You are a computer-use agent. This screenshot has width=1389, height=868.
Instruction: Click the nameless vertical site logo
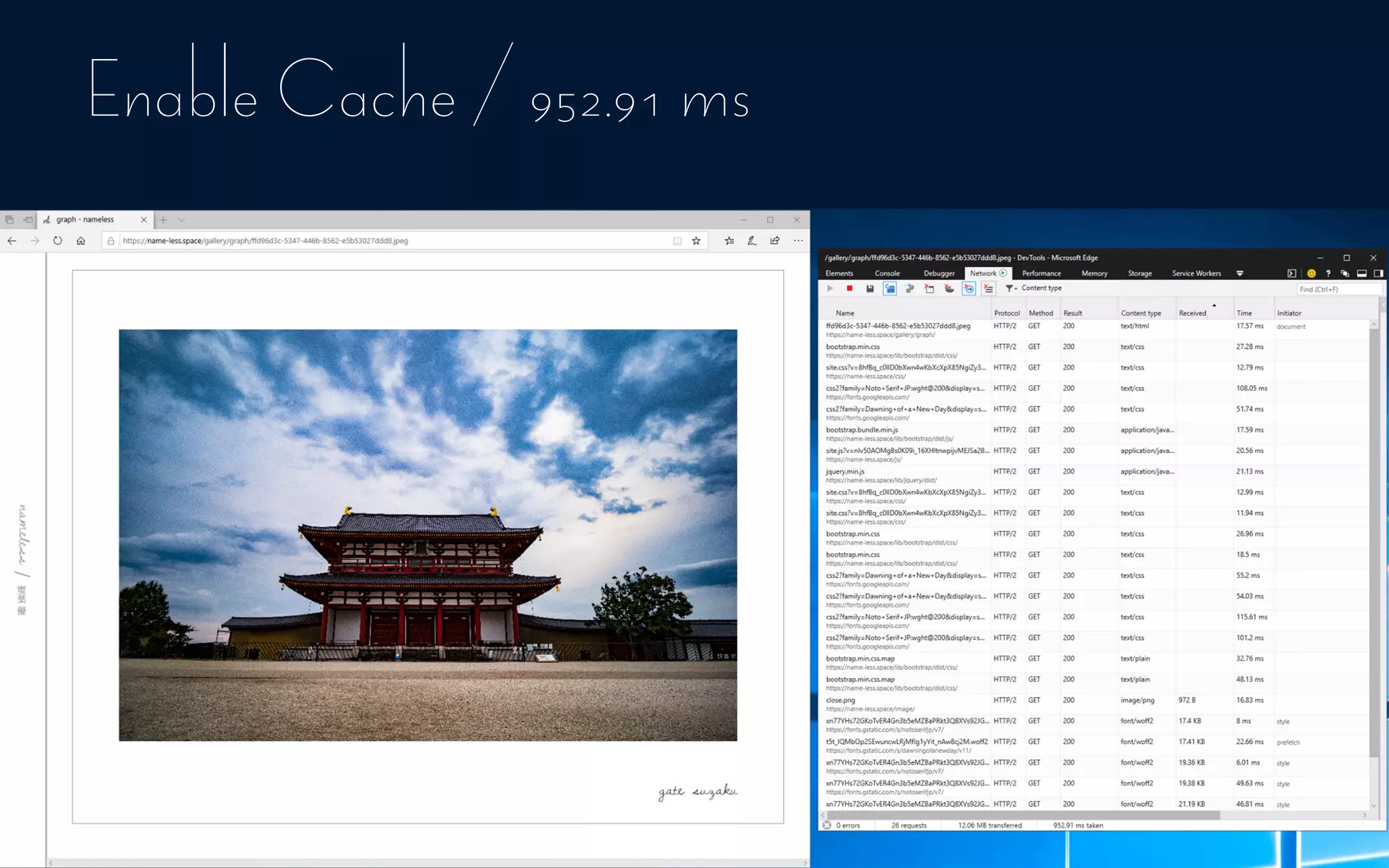tap(22, 560)
